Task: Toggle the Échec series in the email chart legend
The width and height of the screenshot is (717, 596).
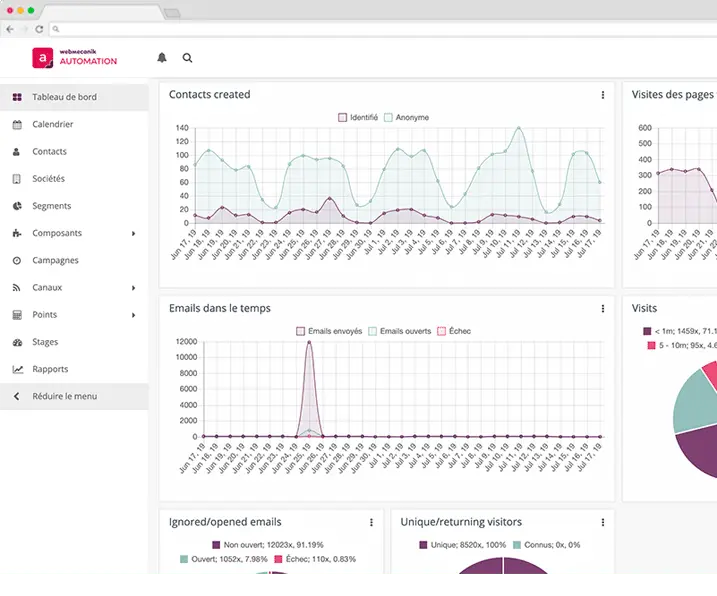Action: [454, 331]
